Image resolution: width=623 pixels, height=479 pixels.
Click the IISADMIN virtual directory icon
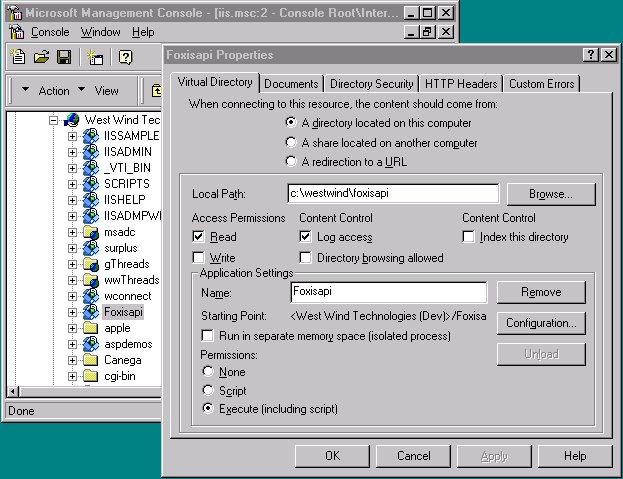coord(91,152)
